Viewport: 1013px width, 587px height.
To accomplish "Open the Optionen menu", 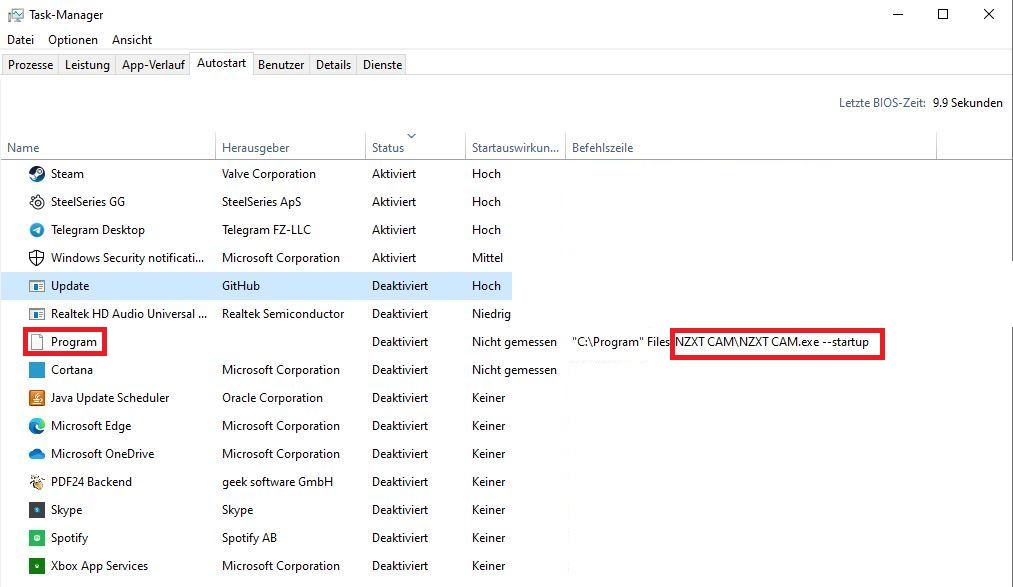I will (73, 40).
